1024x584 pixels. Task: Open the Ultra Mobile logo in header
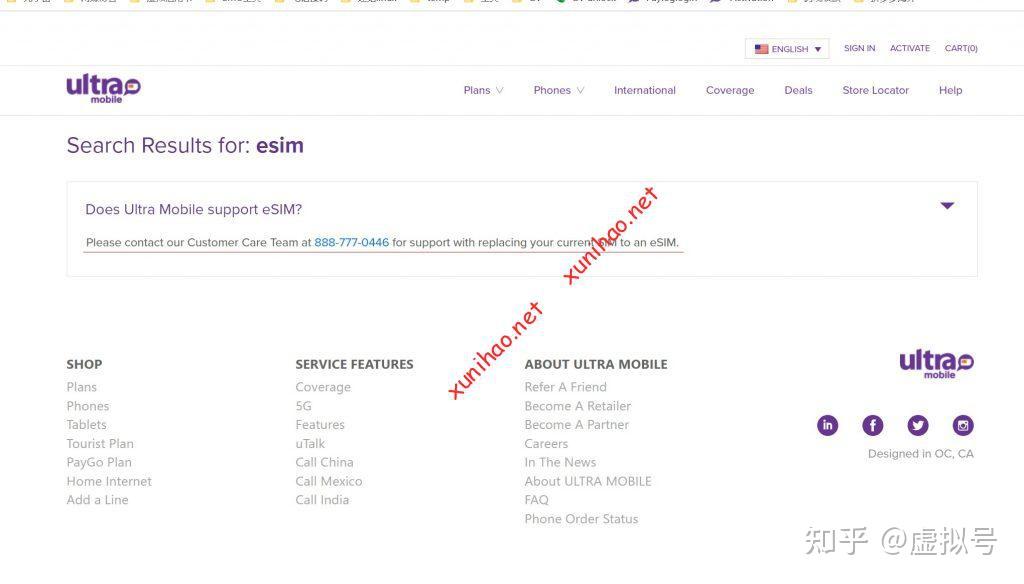click(103, 89)
